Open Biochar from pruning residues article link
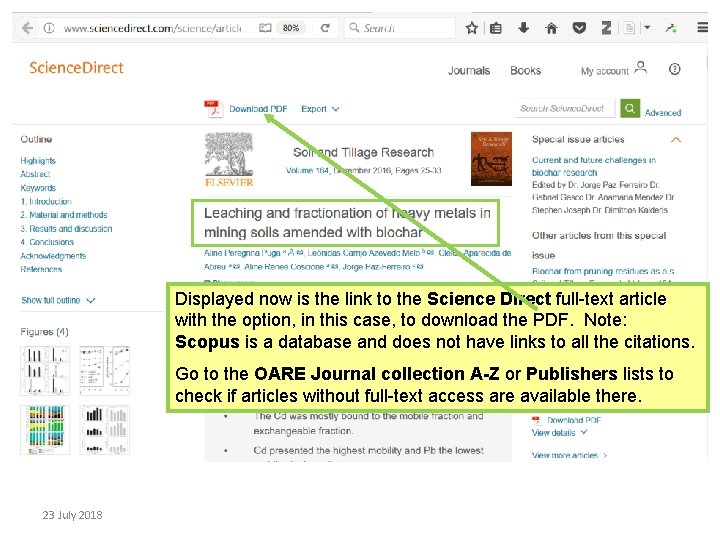The image size is (720, 540). 603,271
